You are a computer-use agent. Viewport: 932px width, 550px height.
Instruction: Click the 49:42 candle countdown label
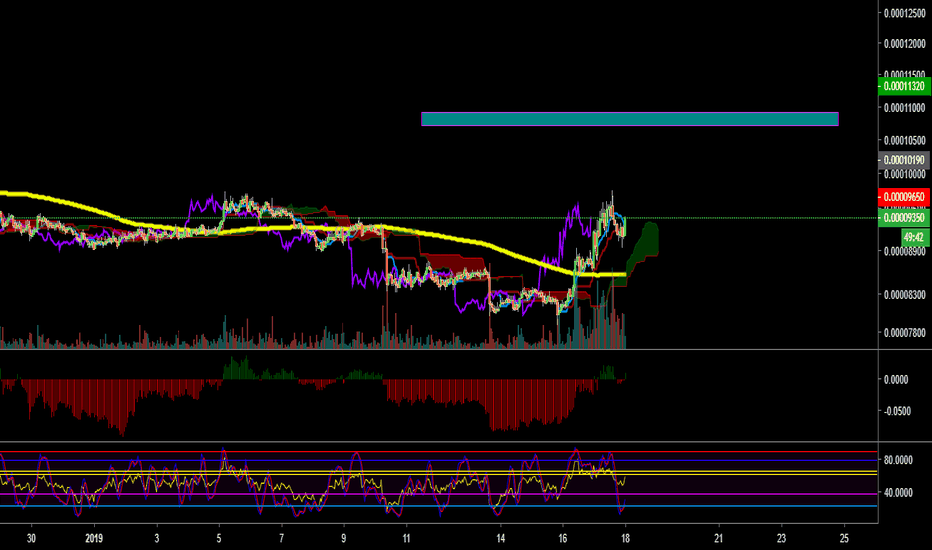point(914,237)
